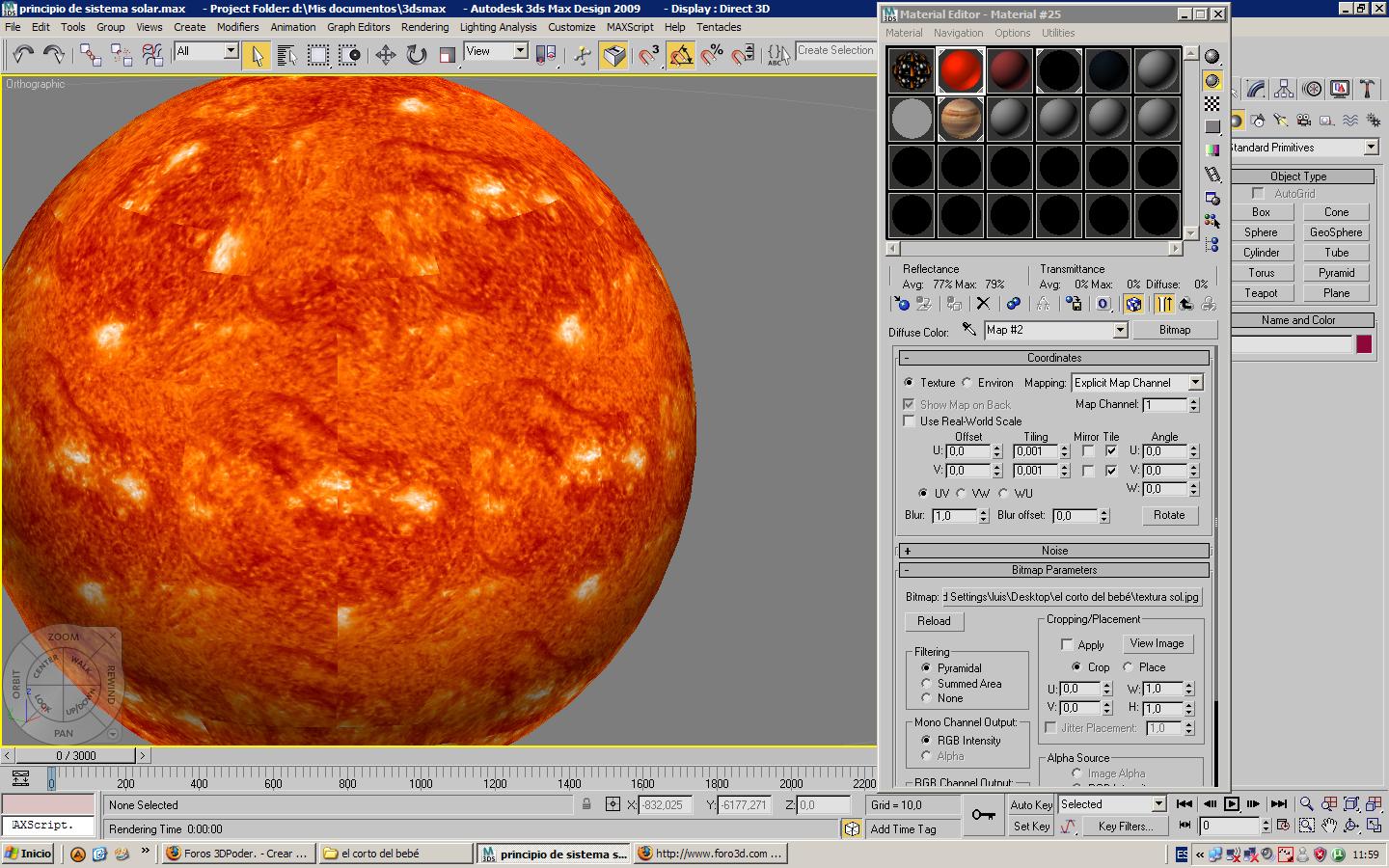The image size is (1389, 868).
Task: Open the Hierarchy command panel tab
Action: tap(1284, 90)
